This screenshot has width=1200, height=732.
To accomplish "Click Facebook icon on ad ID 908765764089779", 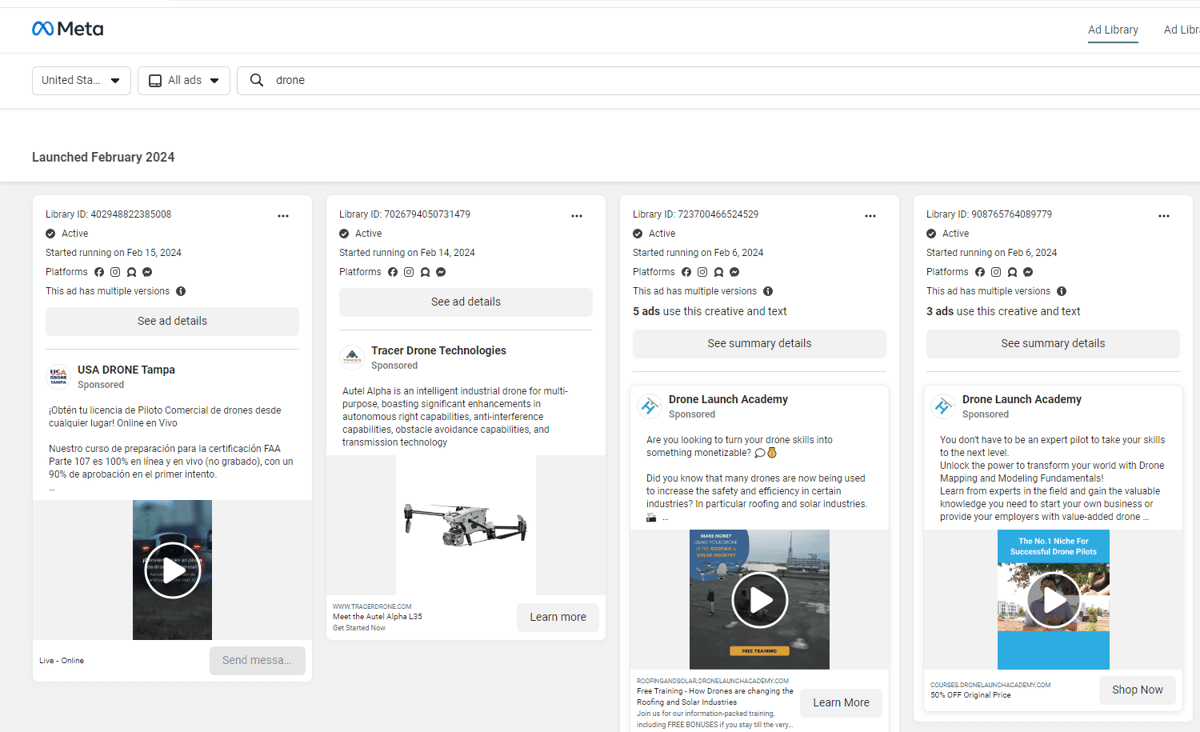I will [x=980, y=272].
